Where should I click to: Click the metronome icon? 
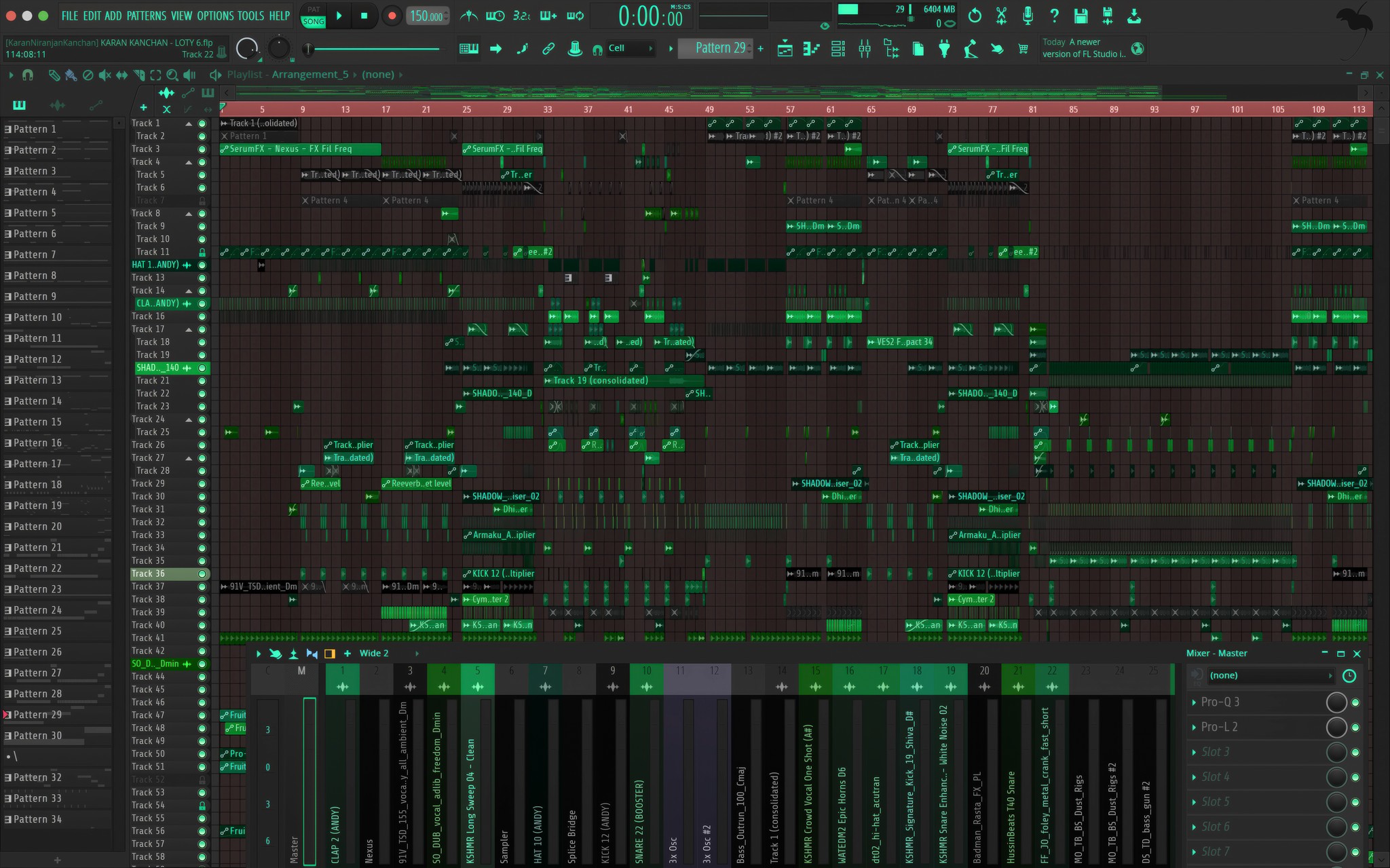click(x=468, y=16)
